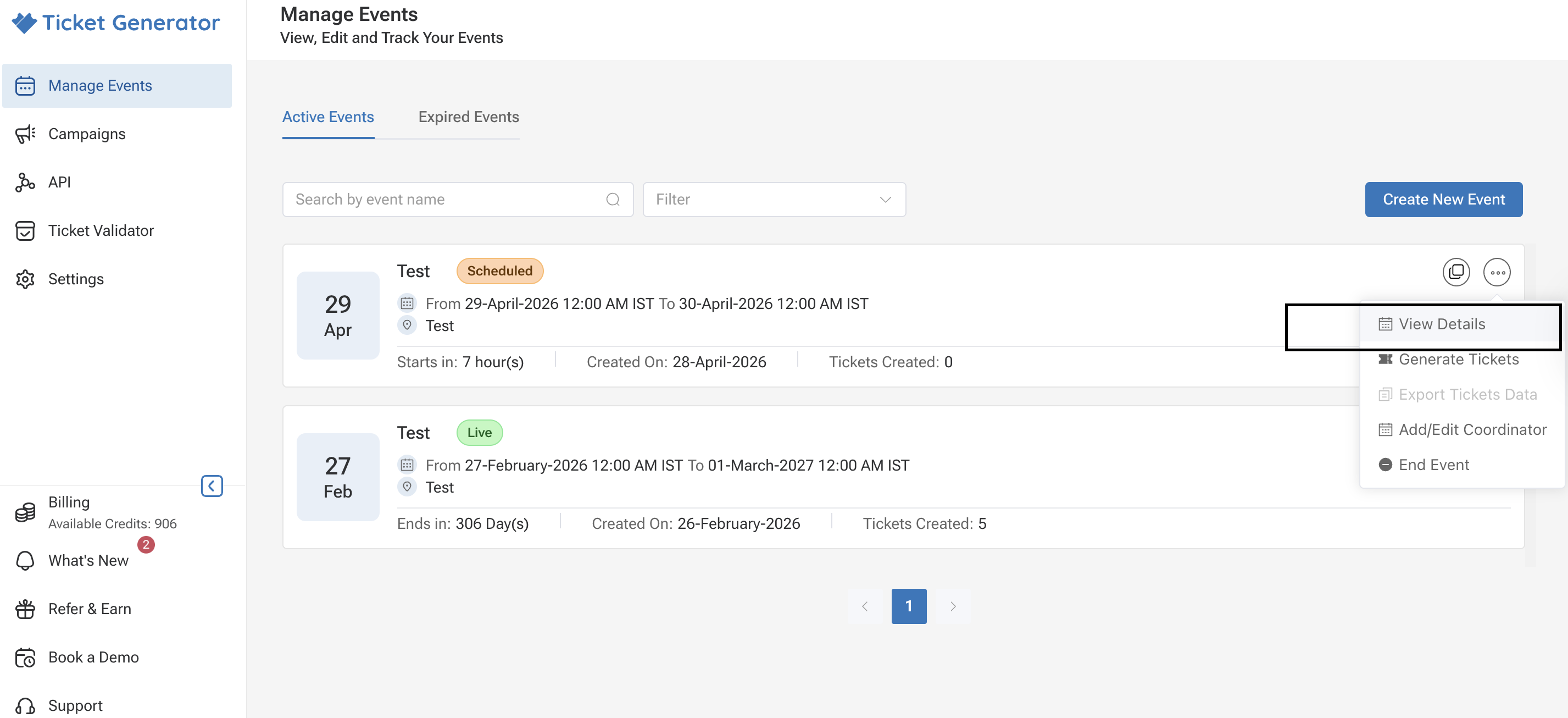Select Add/Edit Coordinator option
Screen dimensions: 1568x718
[1461, 430]
